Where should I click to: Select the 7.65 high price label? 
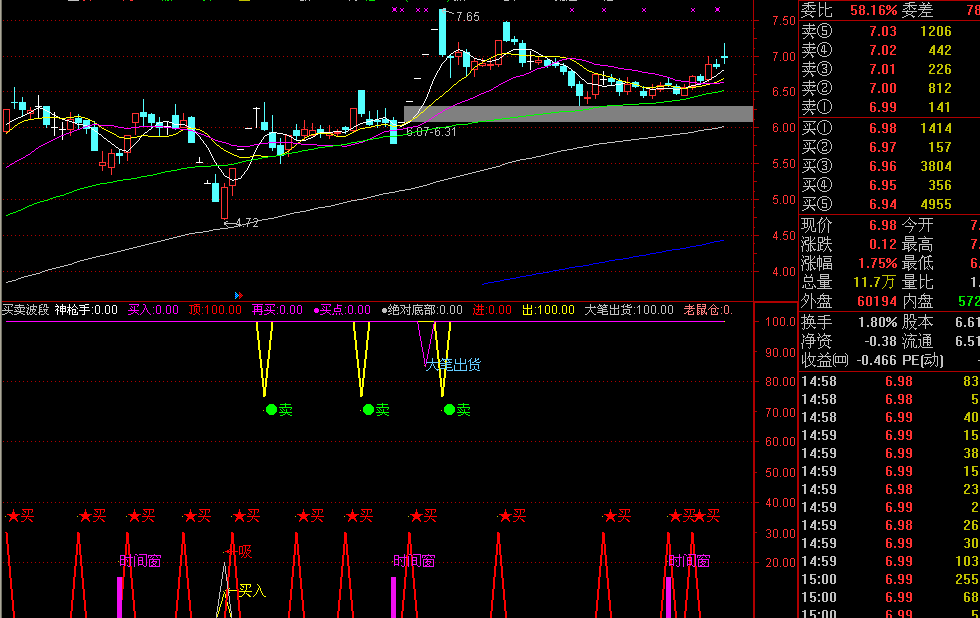click(x=468, y=17)
